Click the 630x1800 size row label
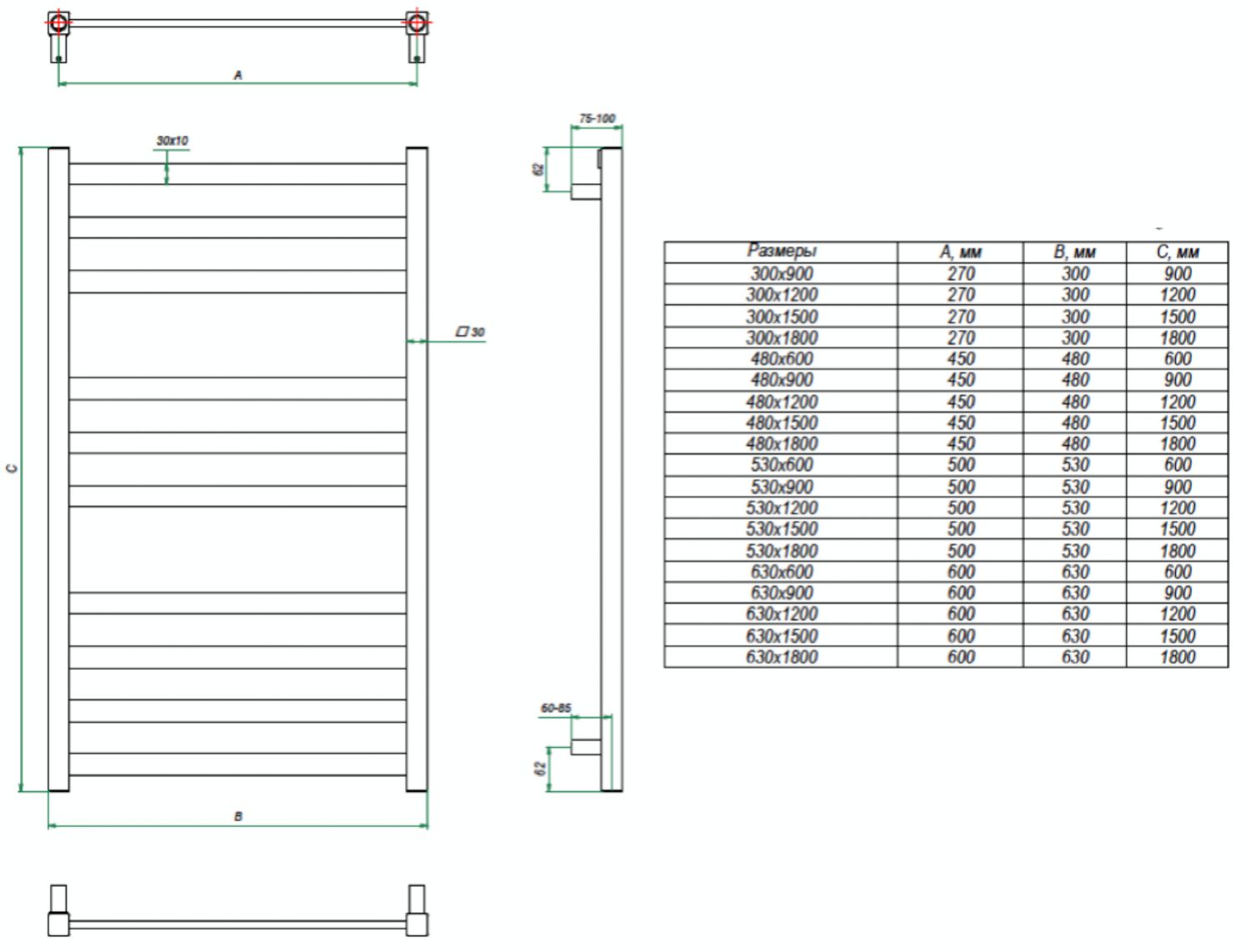The height and width of the screenshot is (952, 1250). point(782,657)
